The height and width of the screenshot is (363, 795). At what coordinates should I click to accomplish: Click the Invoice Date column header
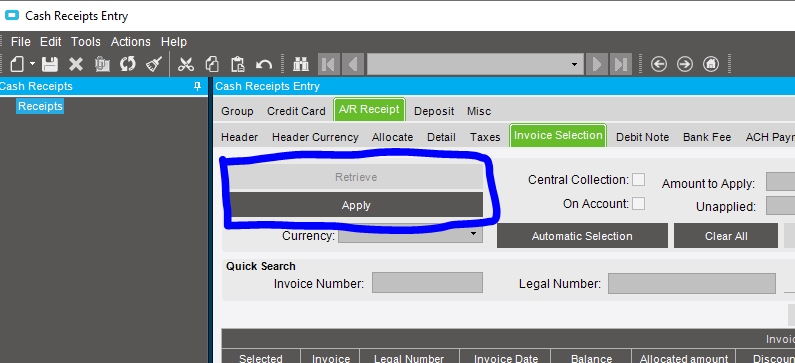[506, 356]
